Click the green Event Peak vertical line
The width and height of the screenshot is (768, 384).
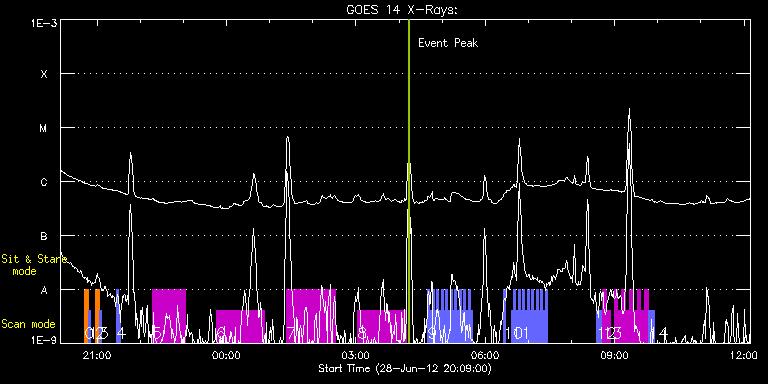(408, 181)
